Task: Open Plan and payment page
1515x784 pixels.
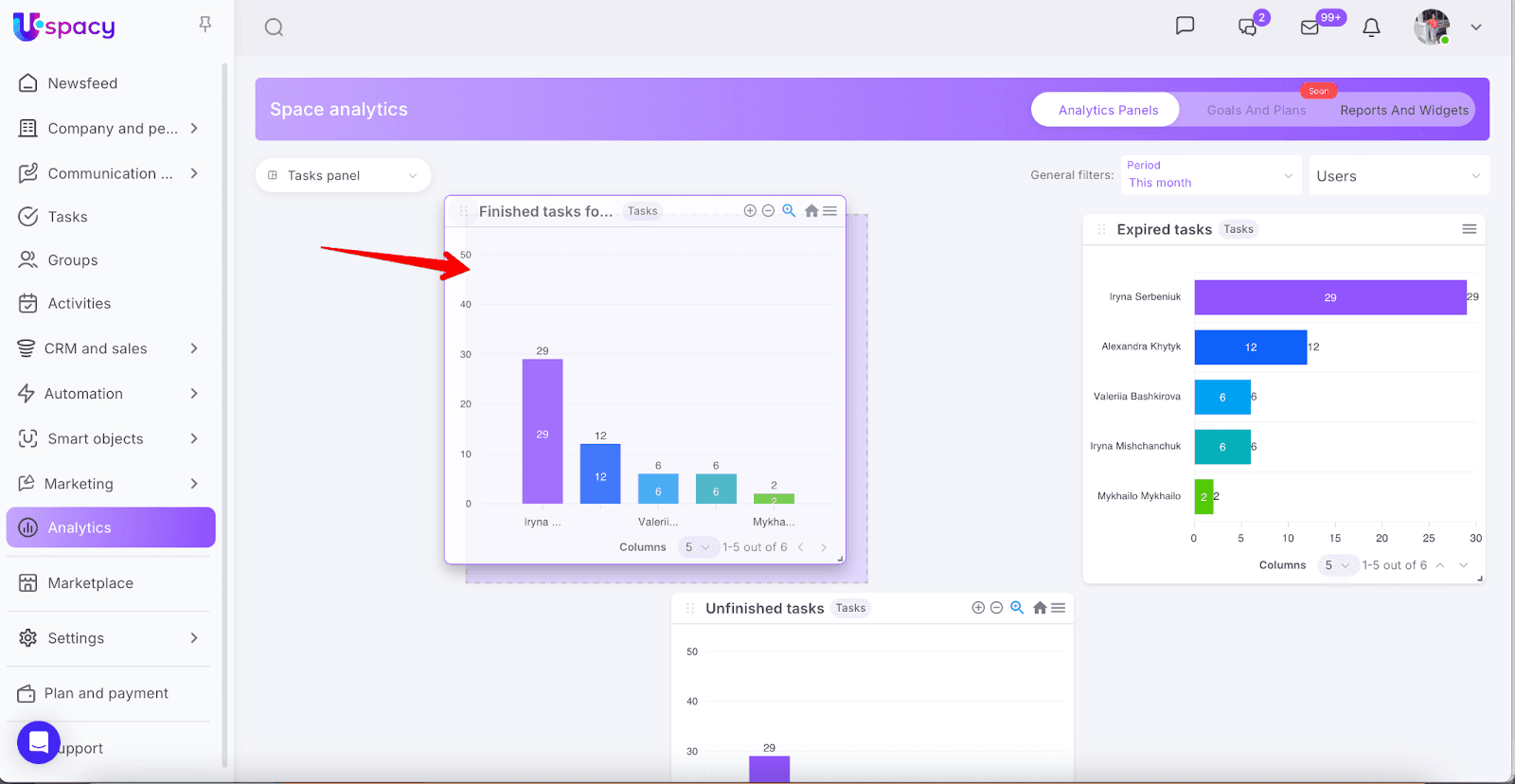Action: [x=106, y=693]
